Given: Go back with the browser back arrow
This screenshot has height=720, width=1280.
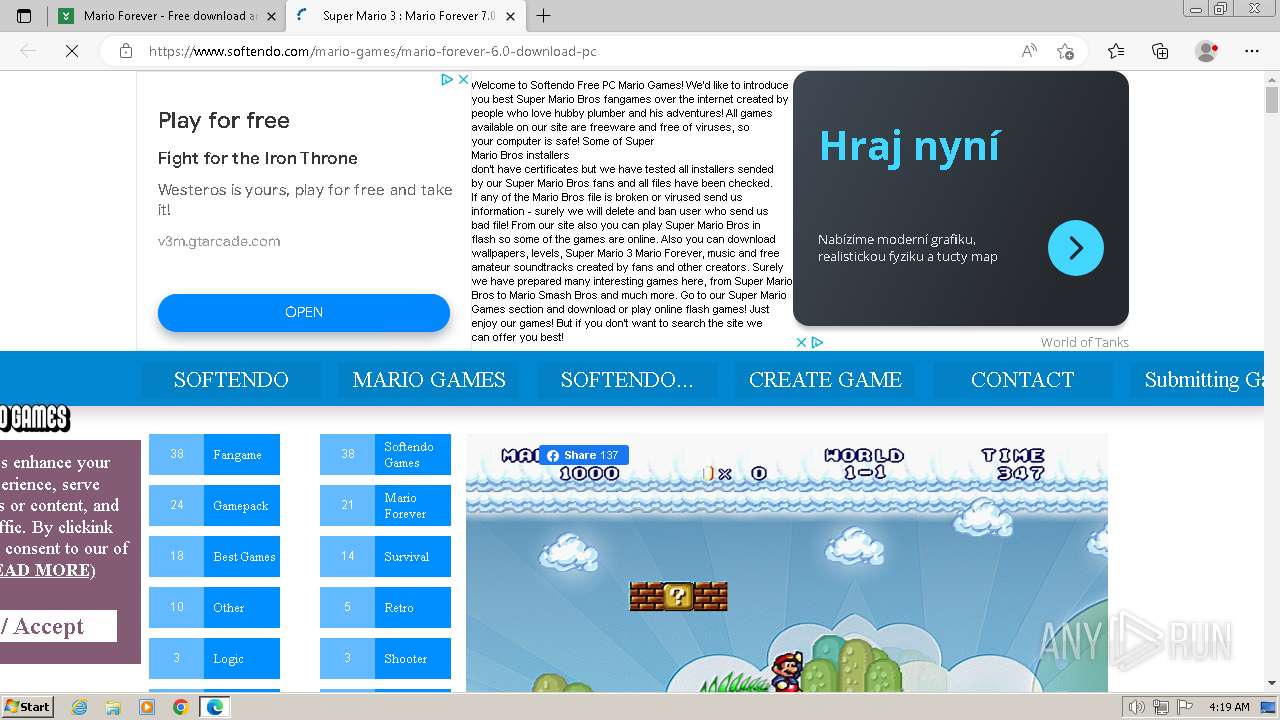Looking at the screenshot, I should tap(28, 51).
